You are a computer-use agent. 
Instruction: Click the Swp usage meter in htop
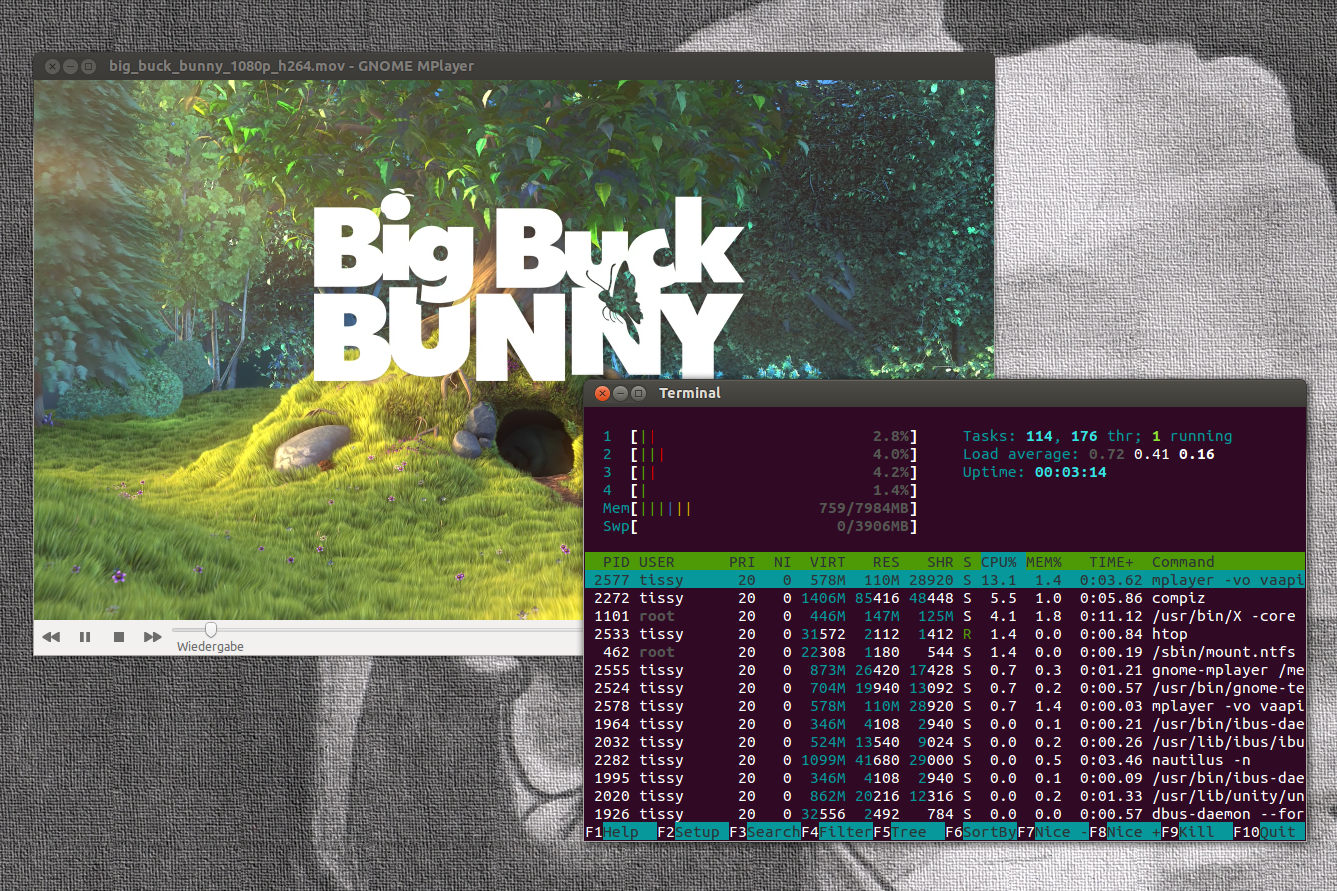(760, 526)
